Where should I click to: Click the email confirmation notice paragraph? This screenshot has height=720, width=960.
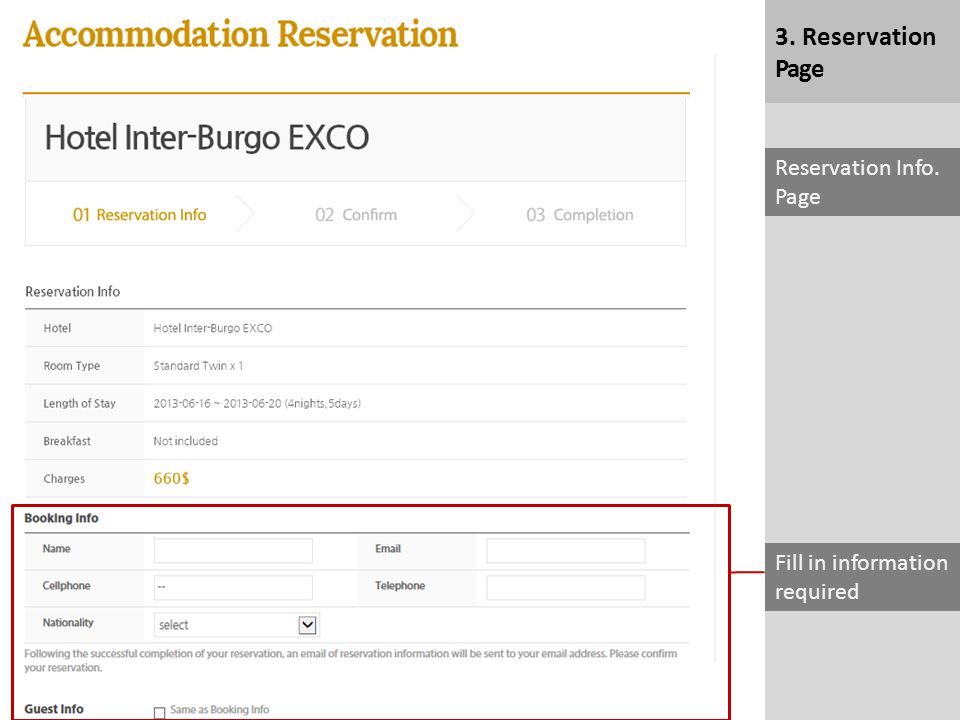click(350, 661)
